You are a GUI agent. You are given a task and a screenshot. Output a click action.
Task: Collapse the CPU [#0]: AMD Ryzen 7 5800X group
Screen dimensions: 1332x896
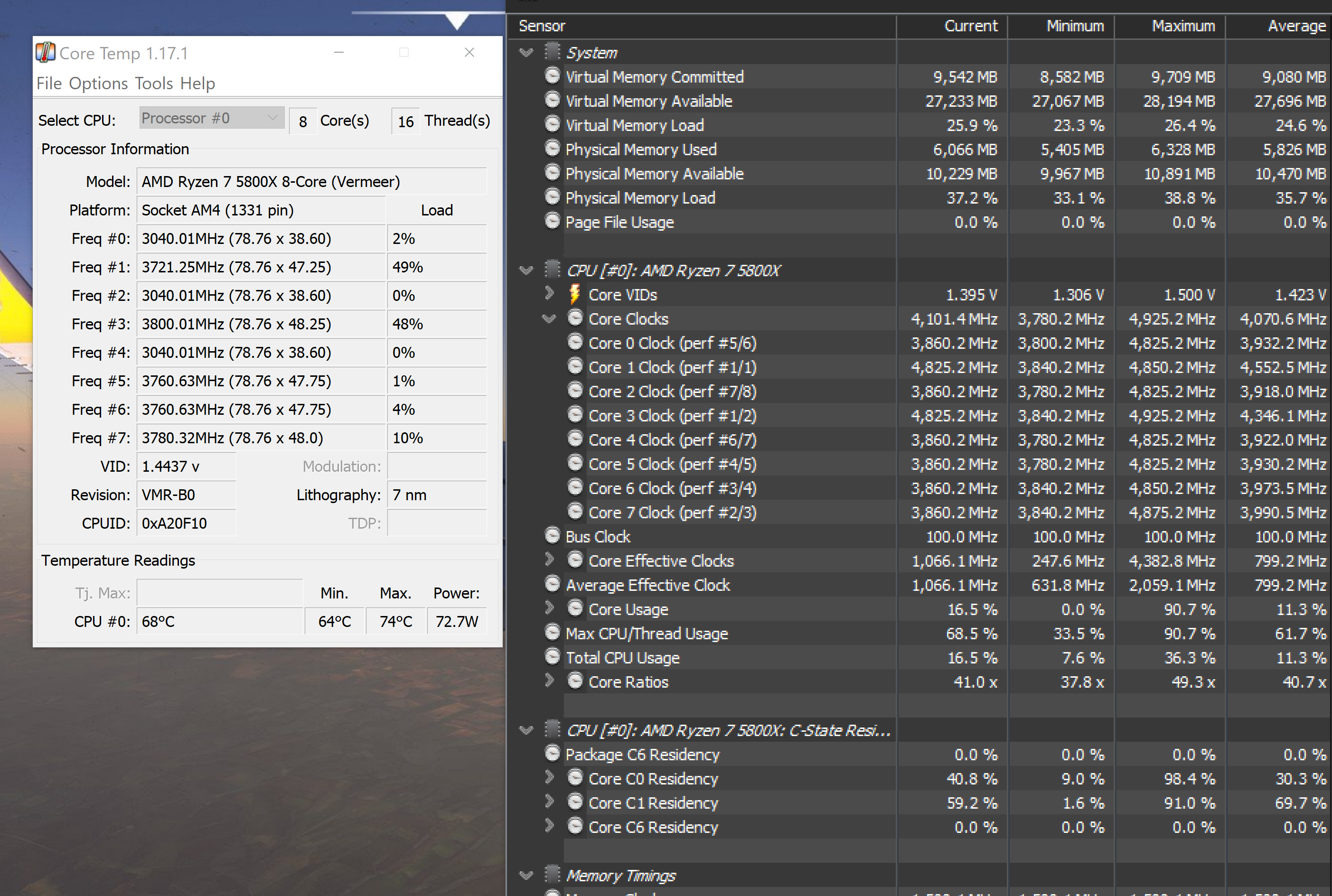point(525,271)
